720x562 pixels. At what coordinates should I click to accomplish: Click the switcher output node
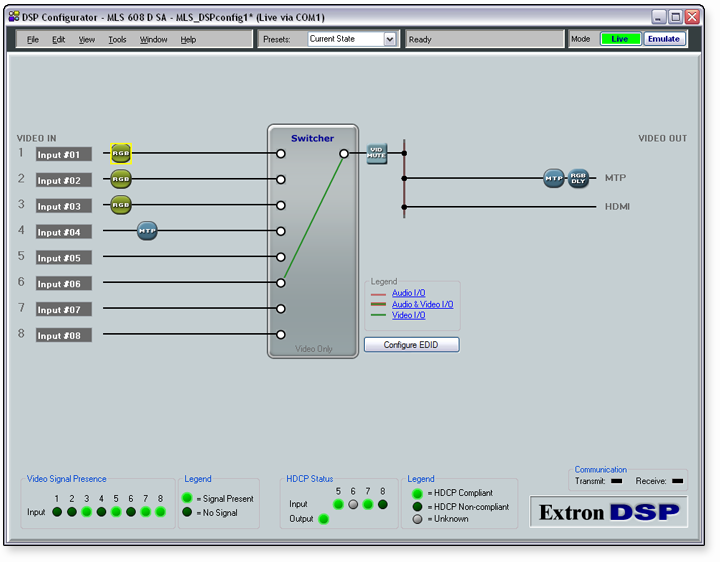coord(344,154)
